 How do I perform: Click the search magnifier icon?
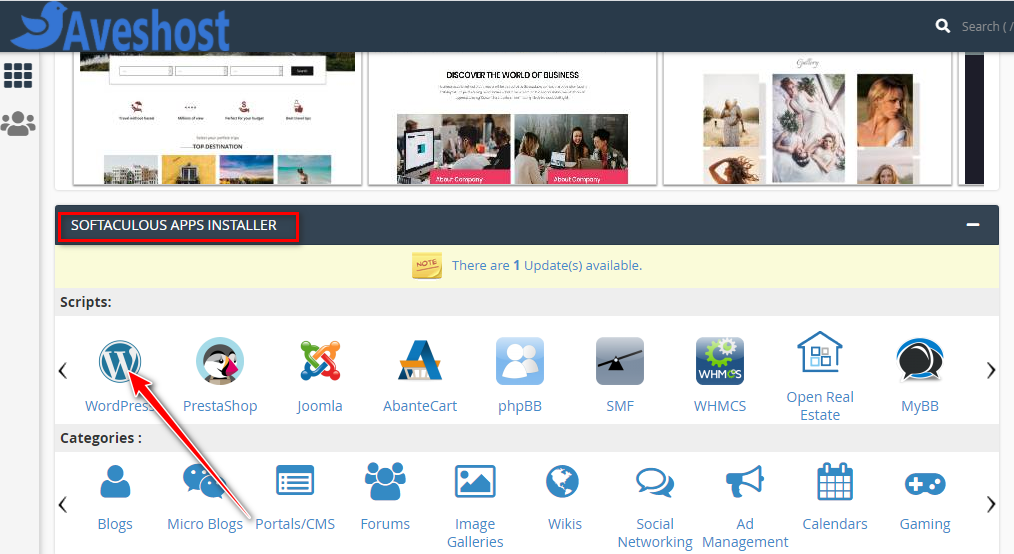943,26
